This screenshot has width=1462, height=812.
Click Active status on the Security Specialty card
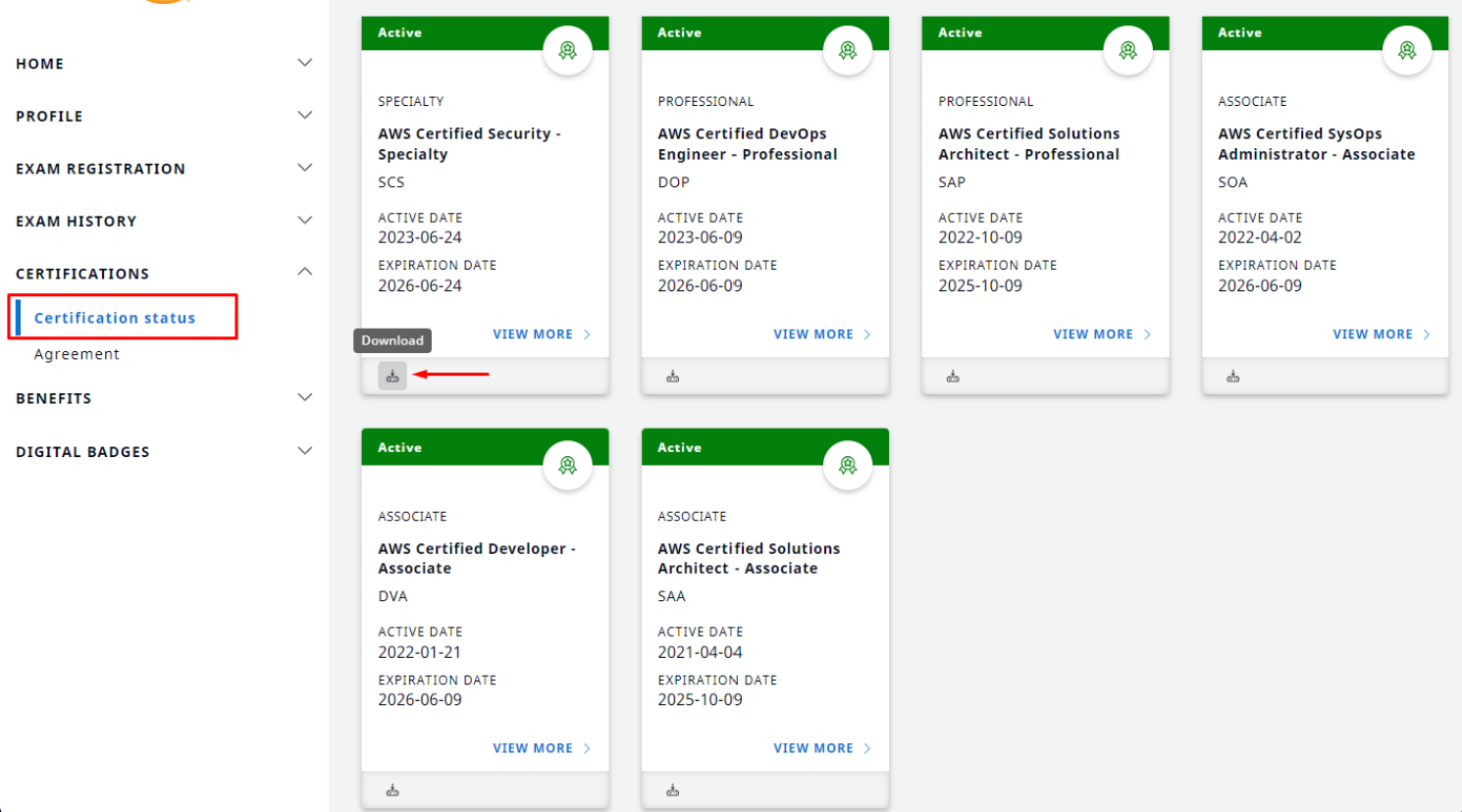pyautogui.click(x=400, y=33)
